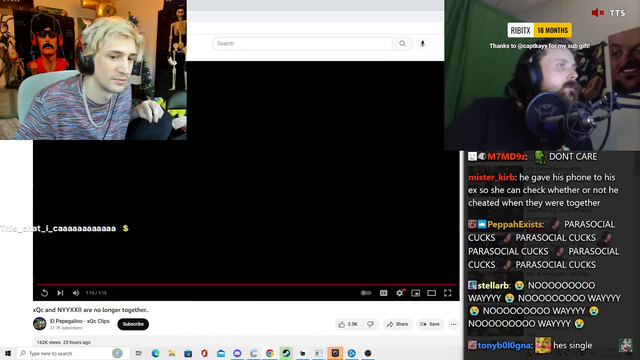
Task: Like the video with 3.5K likes
Action: 347,324
